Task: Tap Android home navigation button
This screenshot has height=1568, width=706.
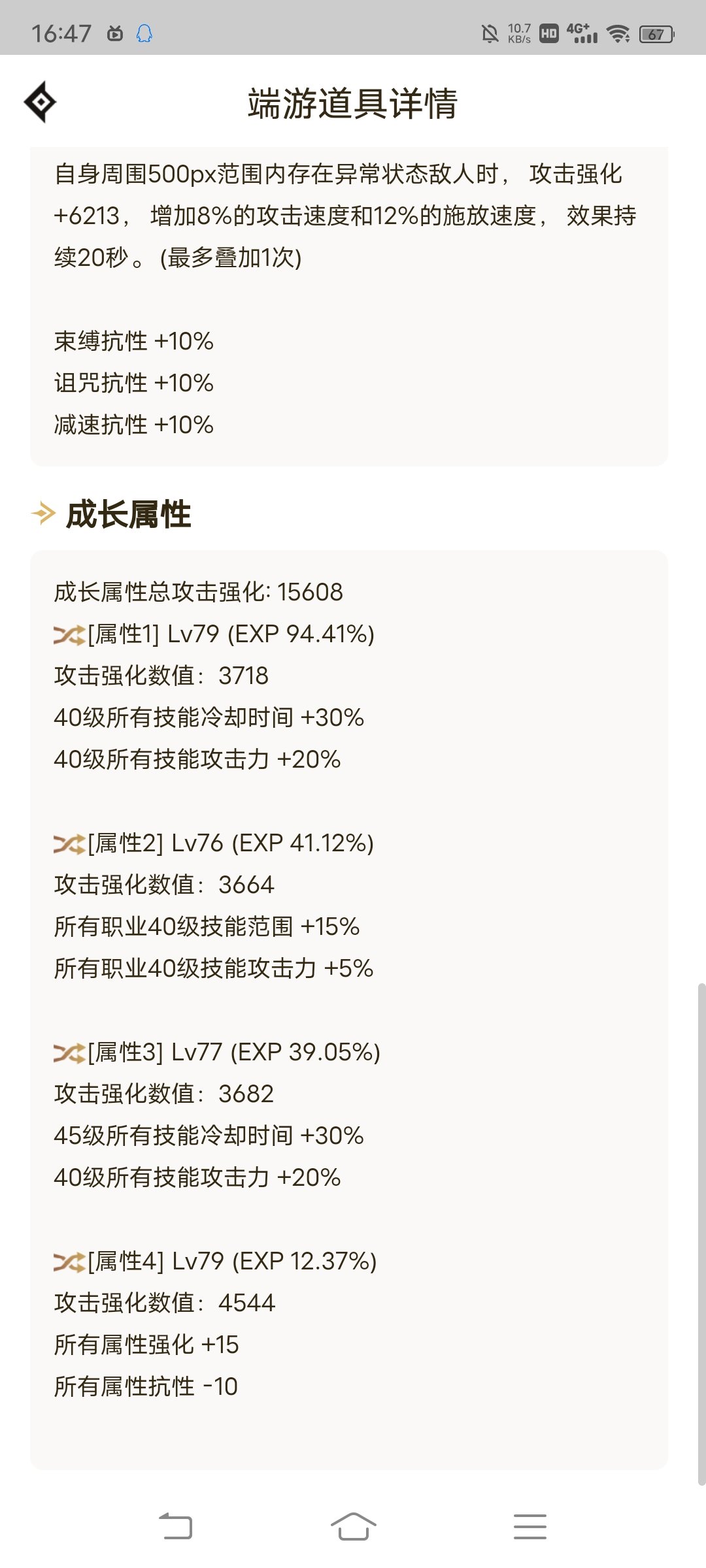Action: (353, 1526)
